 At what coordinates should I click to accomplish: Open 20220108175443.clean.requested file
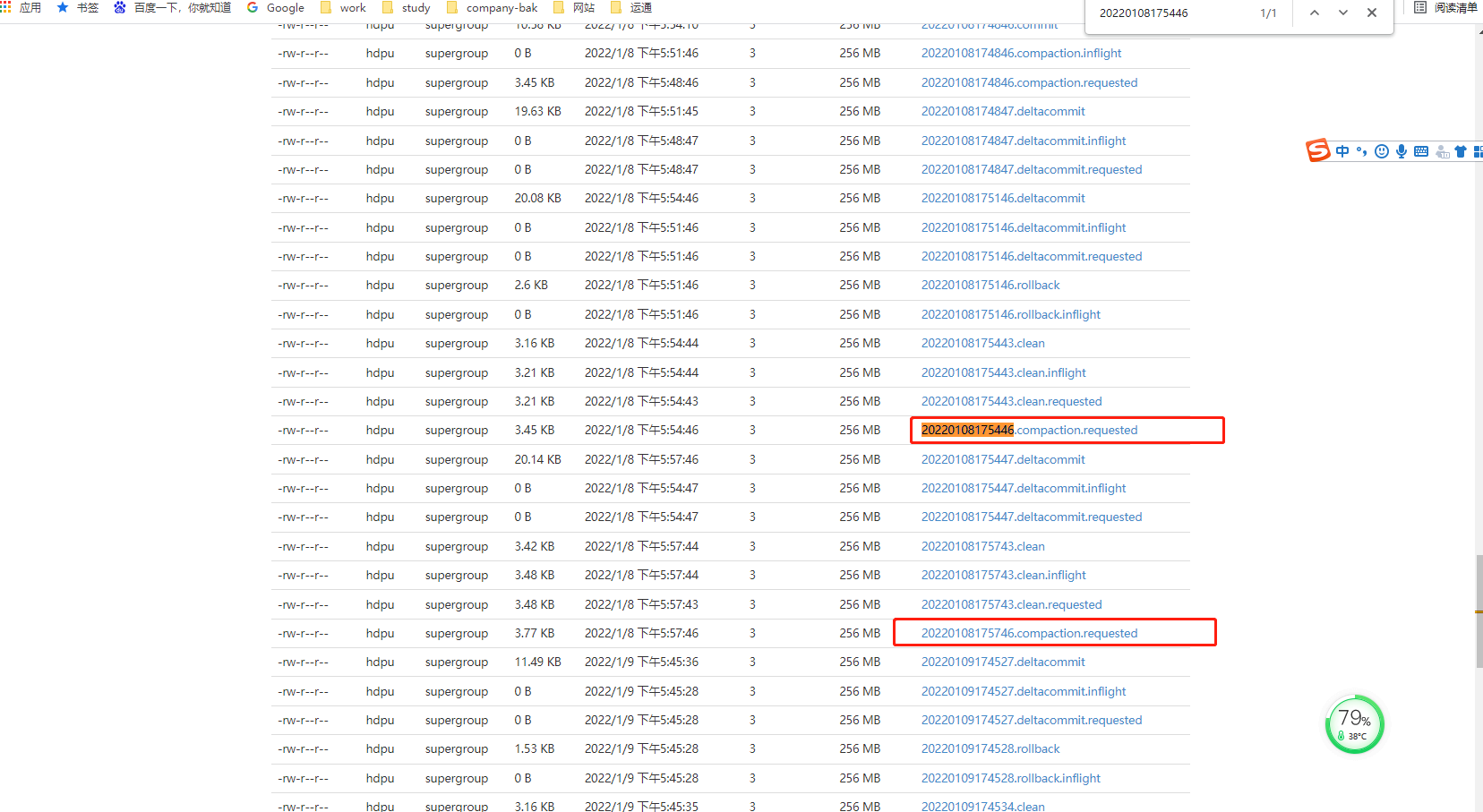point(1012,401)
